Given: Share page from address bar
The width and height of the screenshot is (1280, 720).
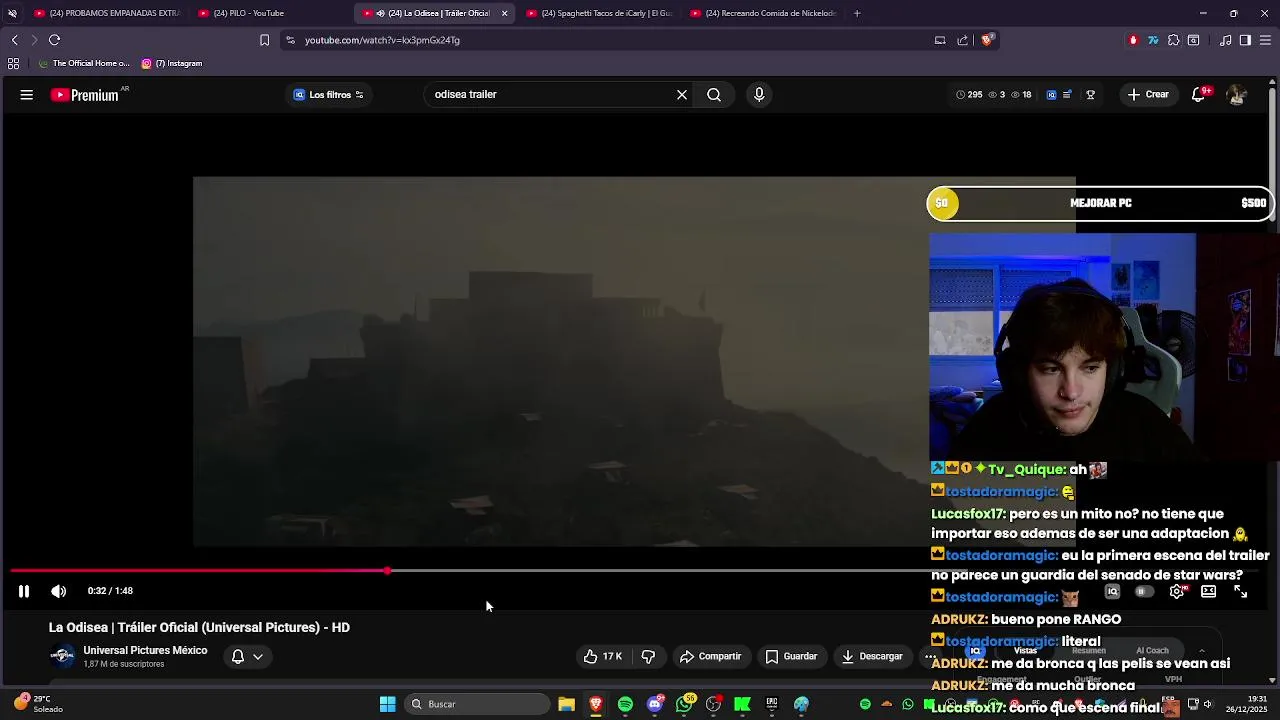Looking at the screenshot, I should pos(962,40).
